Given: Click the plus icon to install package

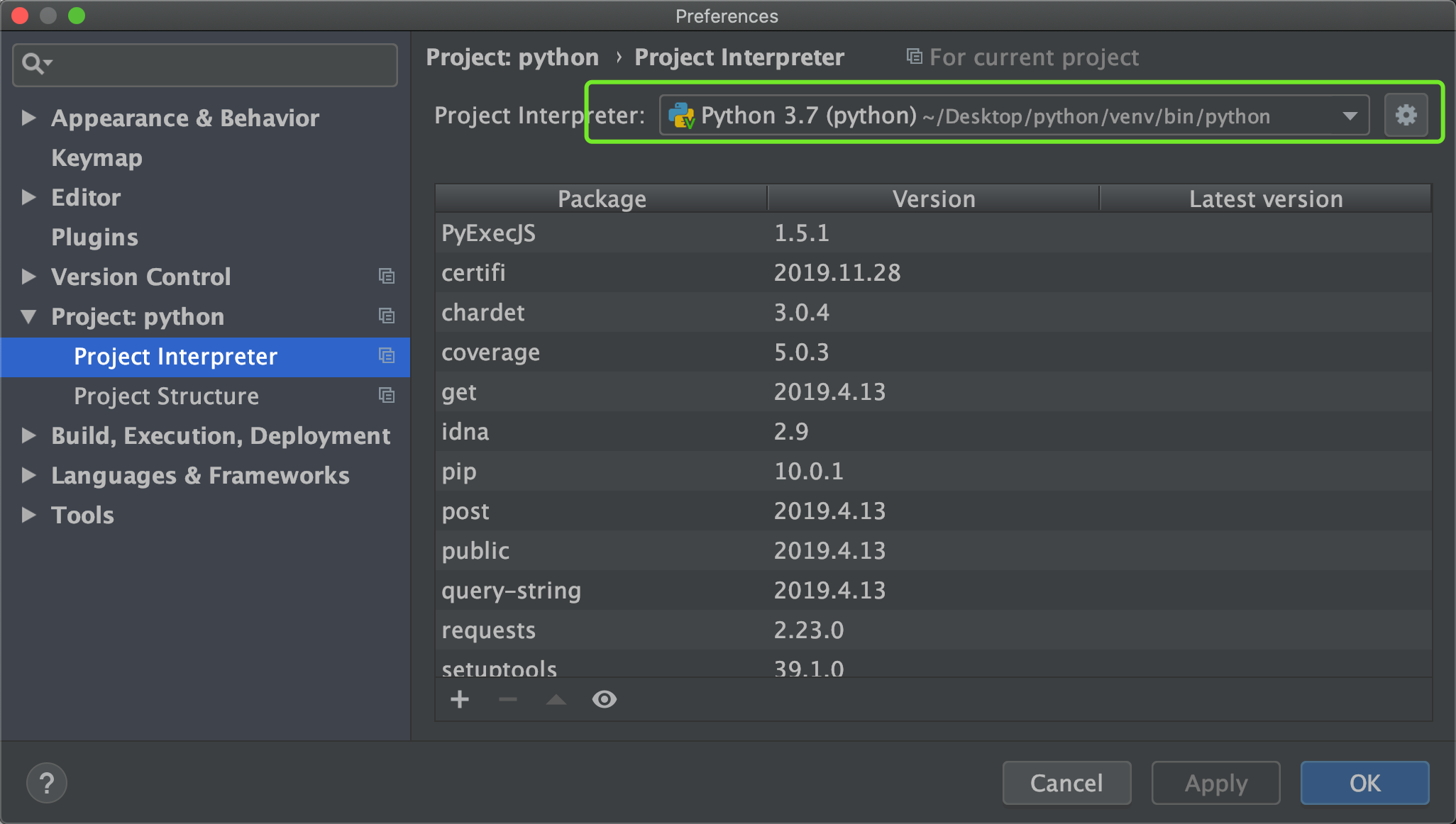Looking at the screenshot, I should tap(460, 700).
